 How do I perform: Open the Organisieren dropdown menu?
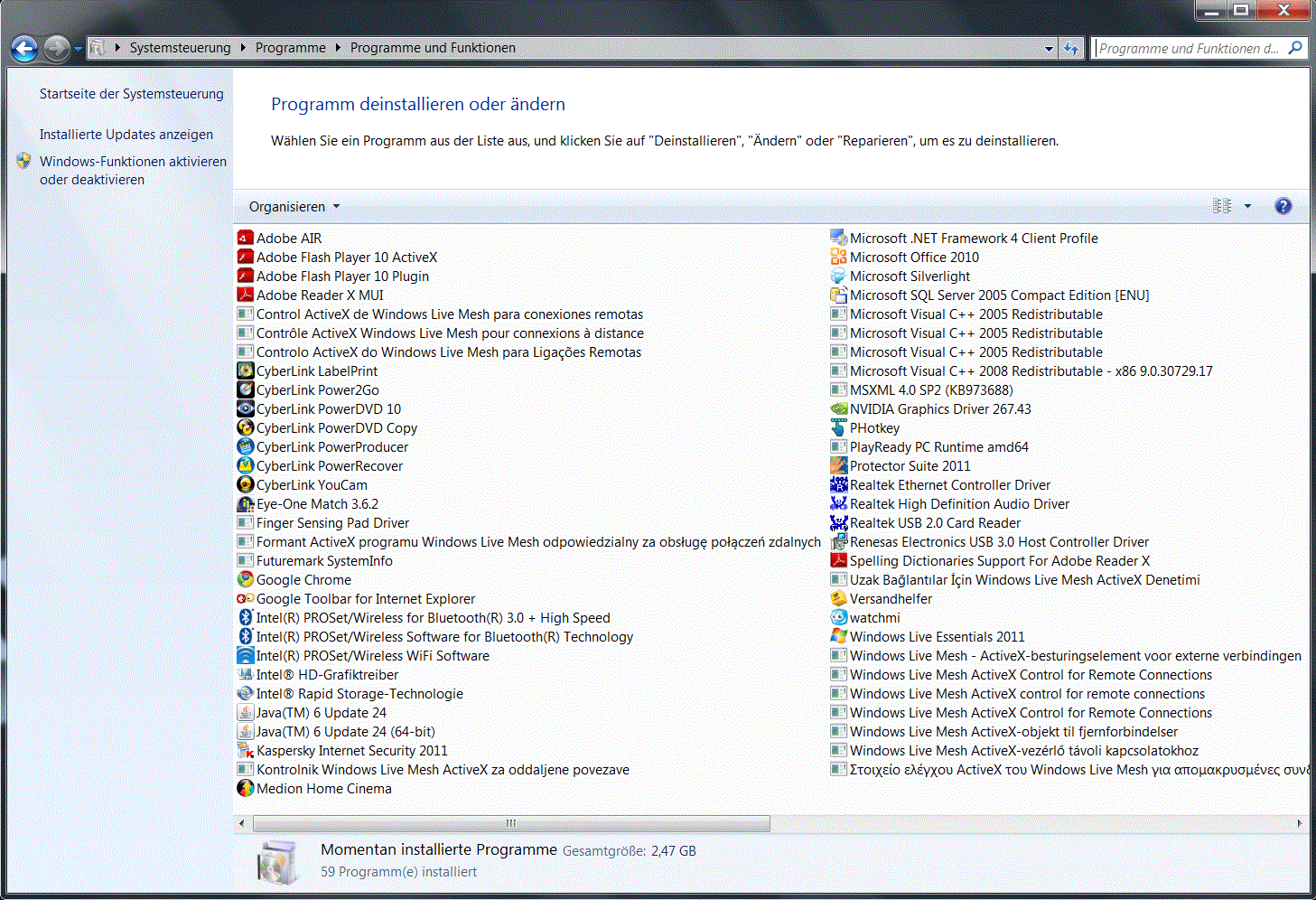tap(294, 206)
